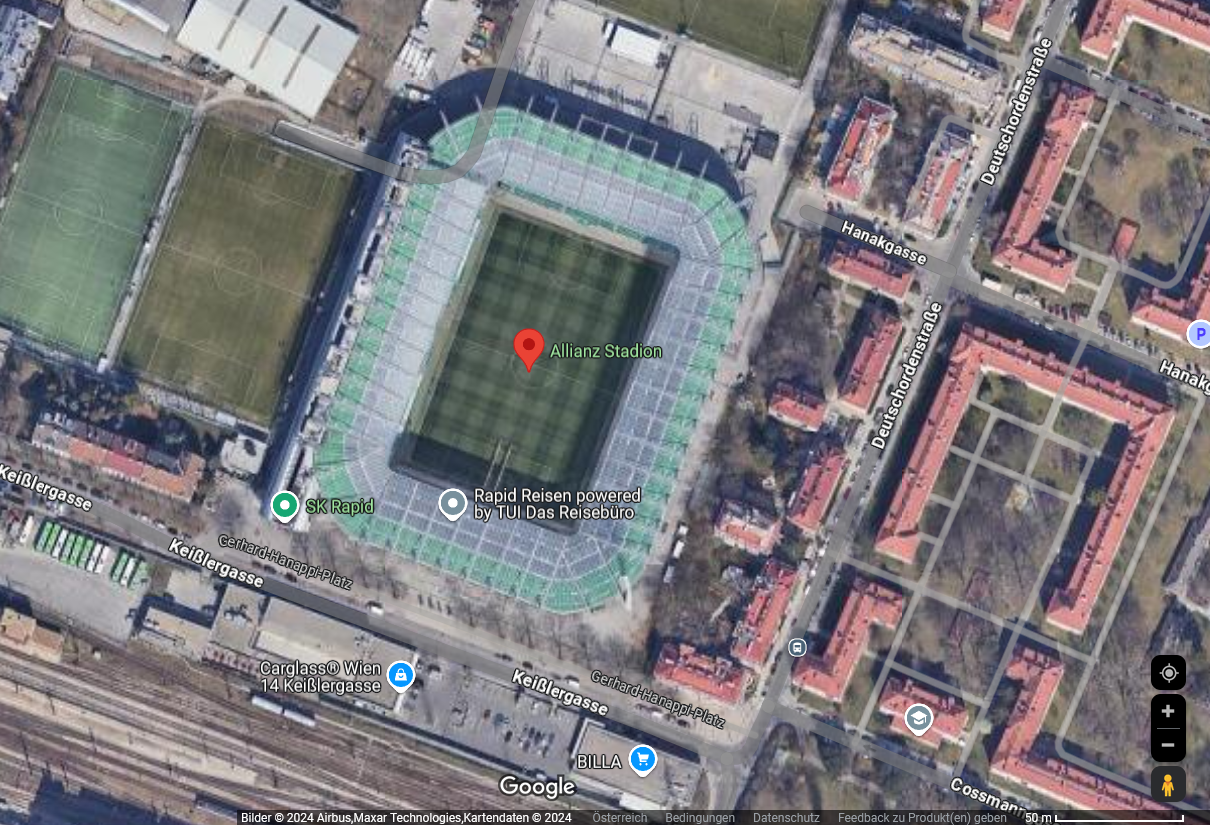Click the Carglass Wien shop marker icon
The width and height of the screenshot is (1210, 825).
click(x=401, y=676)
